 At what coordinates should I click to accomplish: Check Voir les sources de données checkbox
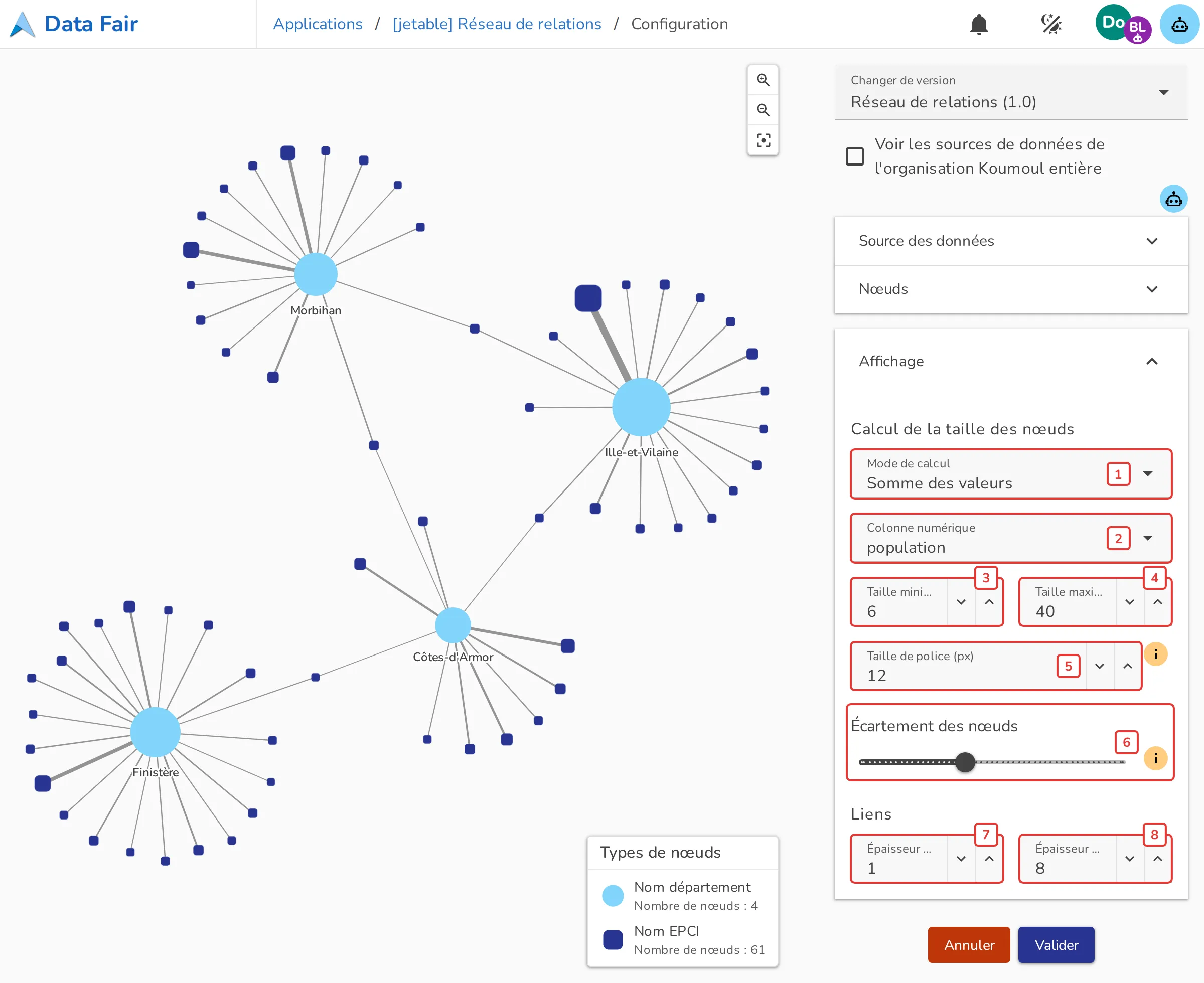click(854, 156)
